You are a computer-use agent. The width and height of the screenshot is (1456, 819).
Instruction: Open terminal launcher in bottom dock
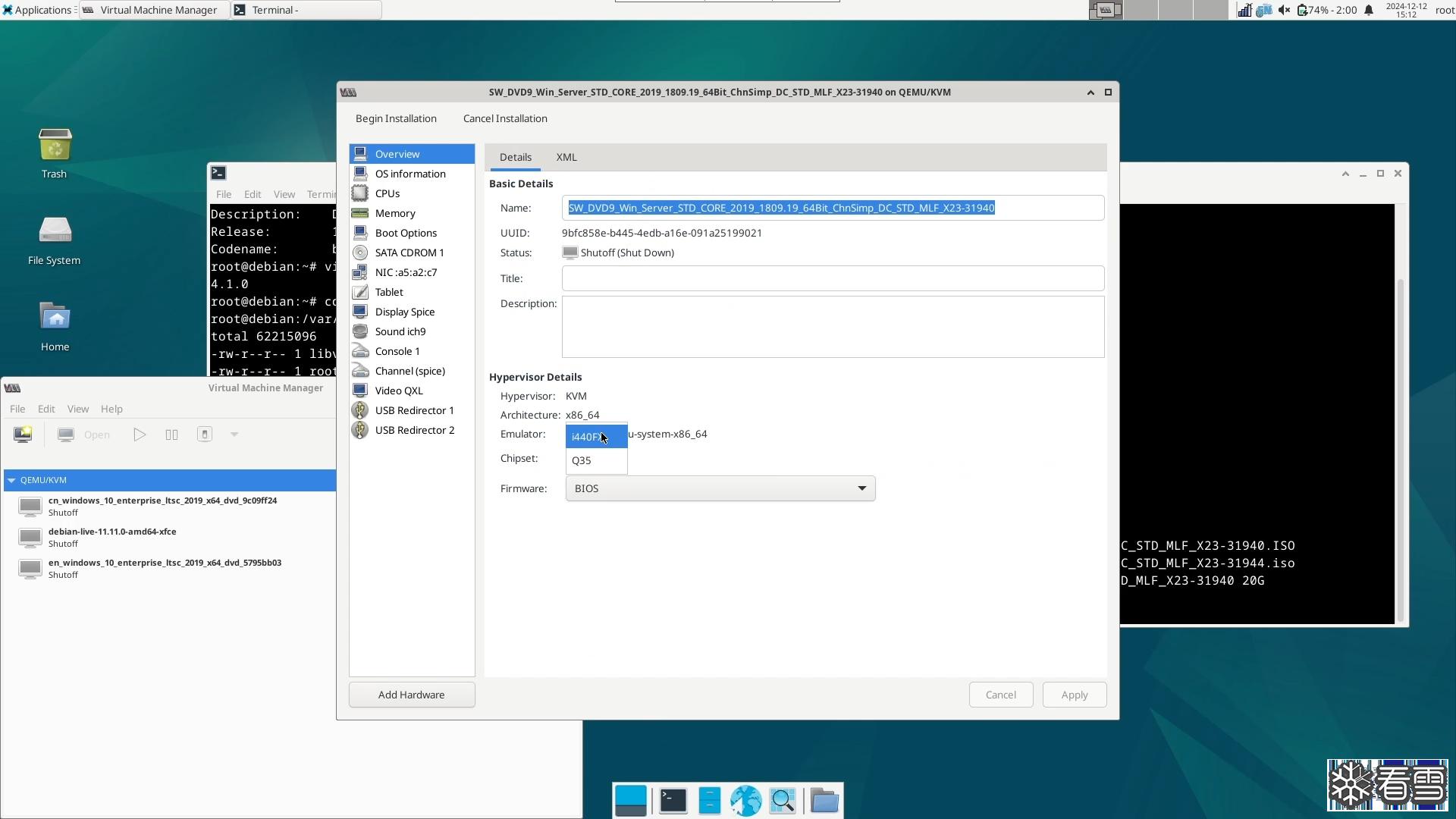[x=673, y=801]
